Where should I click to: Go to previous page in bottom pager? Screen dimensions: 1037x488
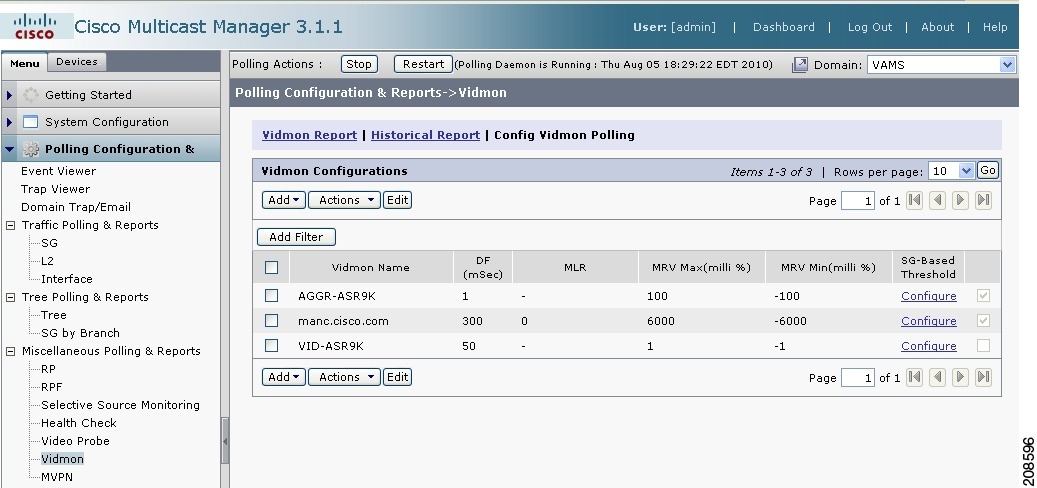point(937,377)
